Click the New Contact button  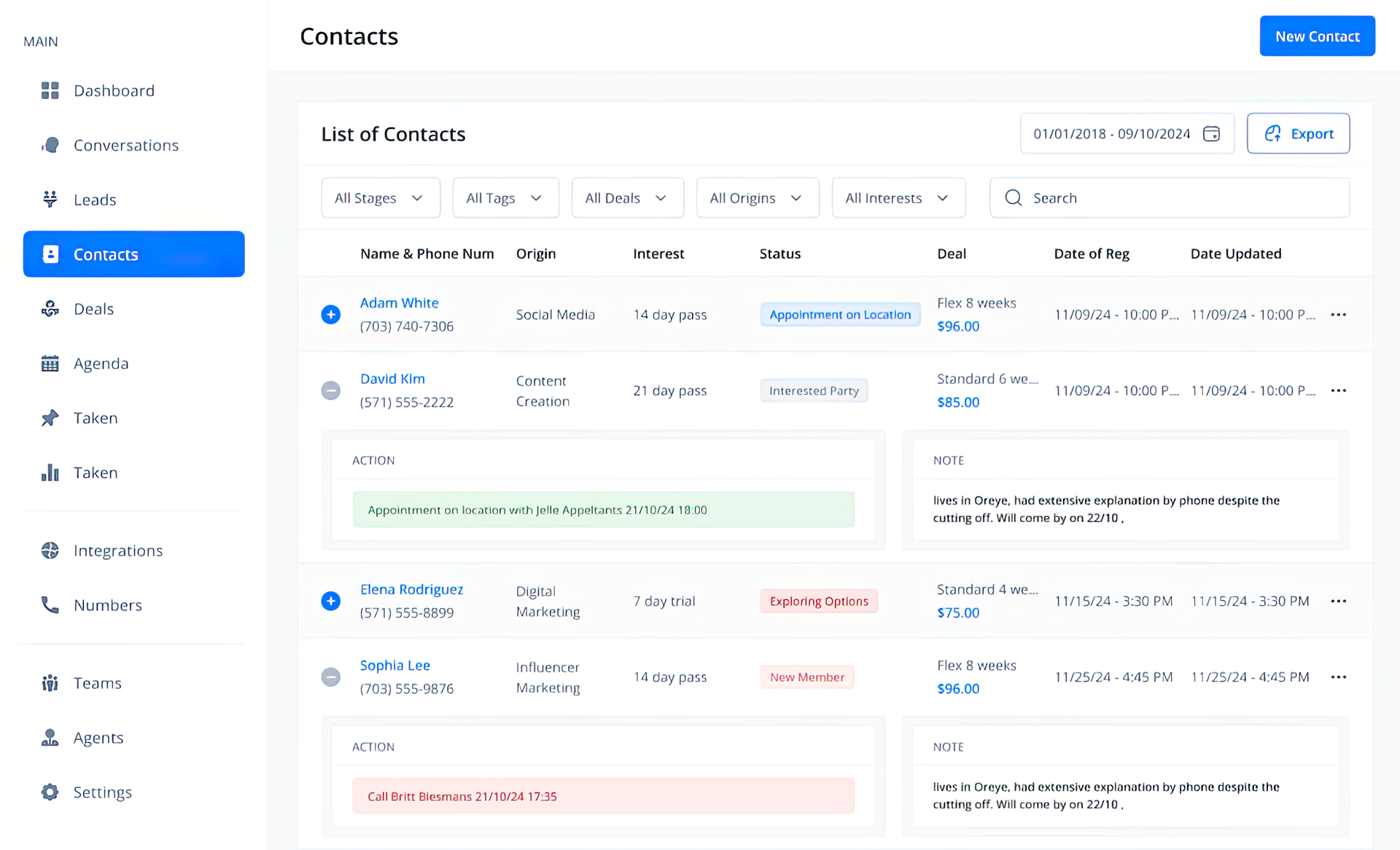tap(1317, 36)
